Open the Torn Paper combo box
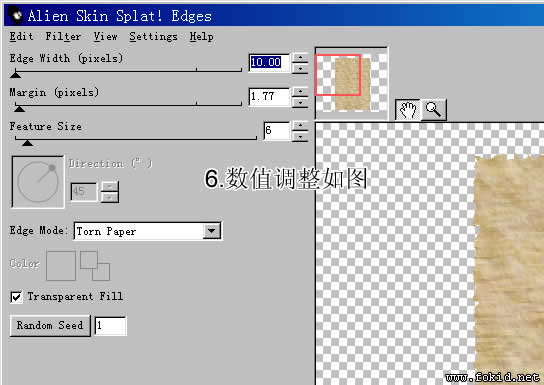Screen dimensions: 544x385 147,231
